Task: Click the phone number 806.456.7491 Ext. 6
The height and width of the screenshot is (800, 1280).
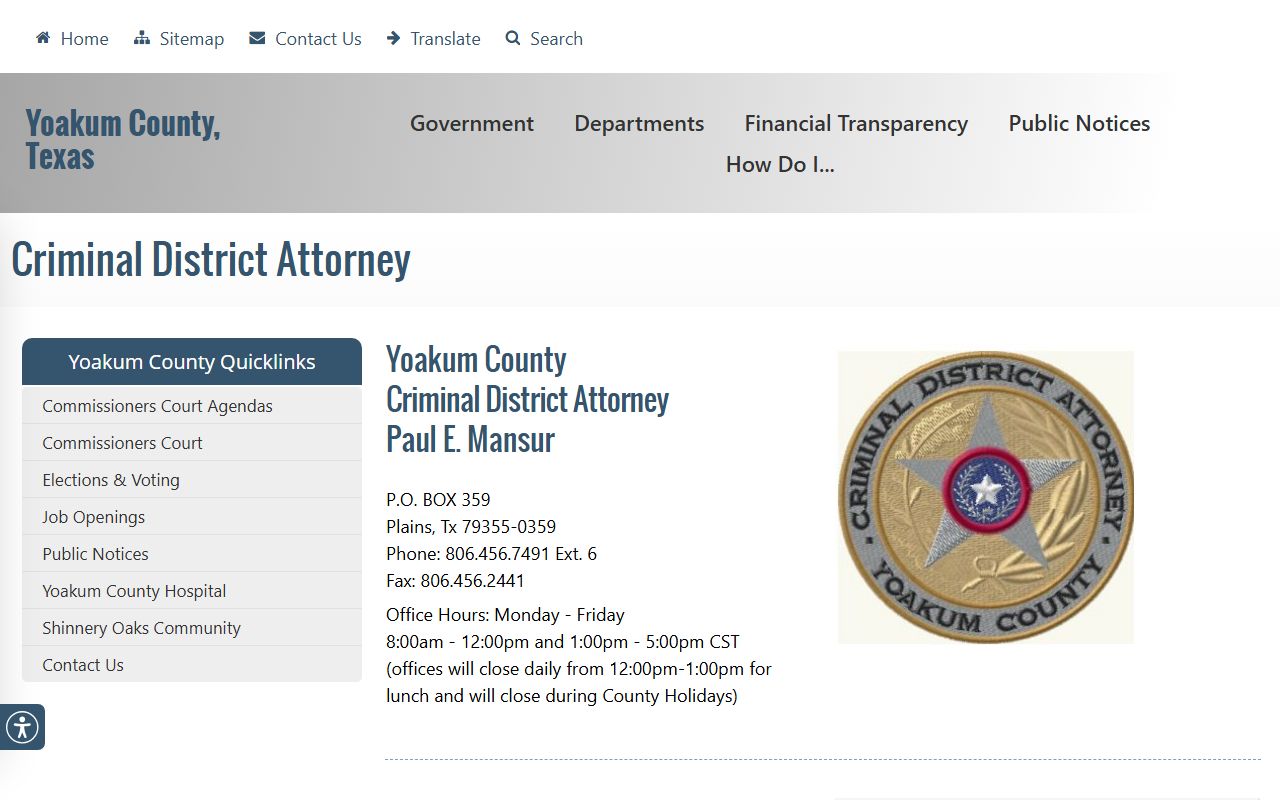Action: [x=521, y=554]
